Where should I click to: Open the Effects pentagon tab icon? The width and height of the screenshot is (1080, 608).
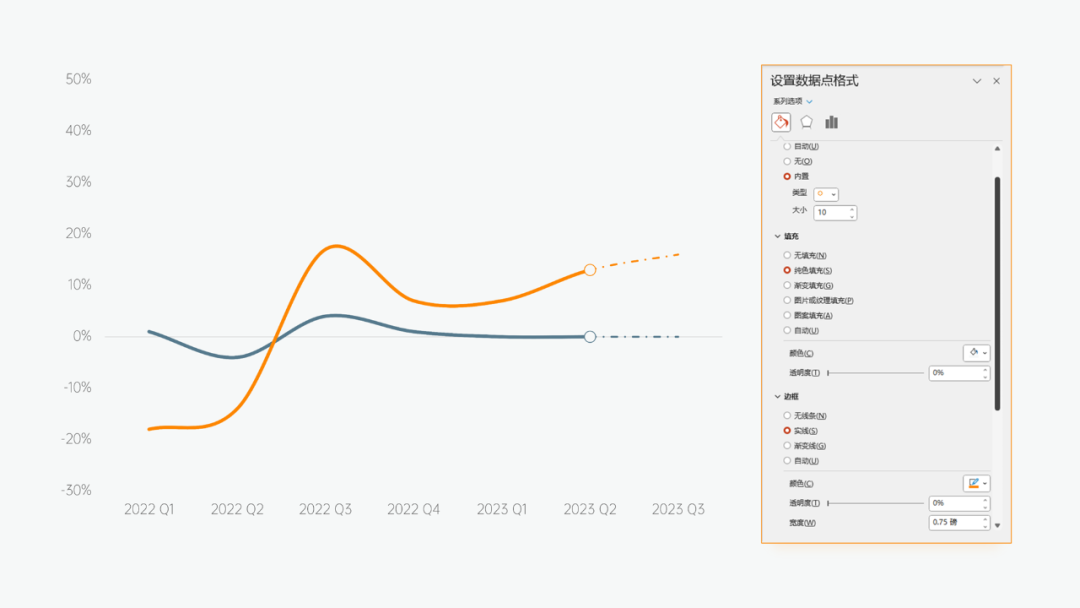[806, 122]
